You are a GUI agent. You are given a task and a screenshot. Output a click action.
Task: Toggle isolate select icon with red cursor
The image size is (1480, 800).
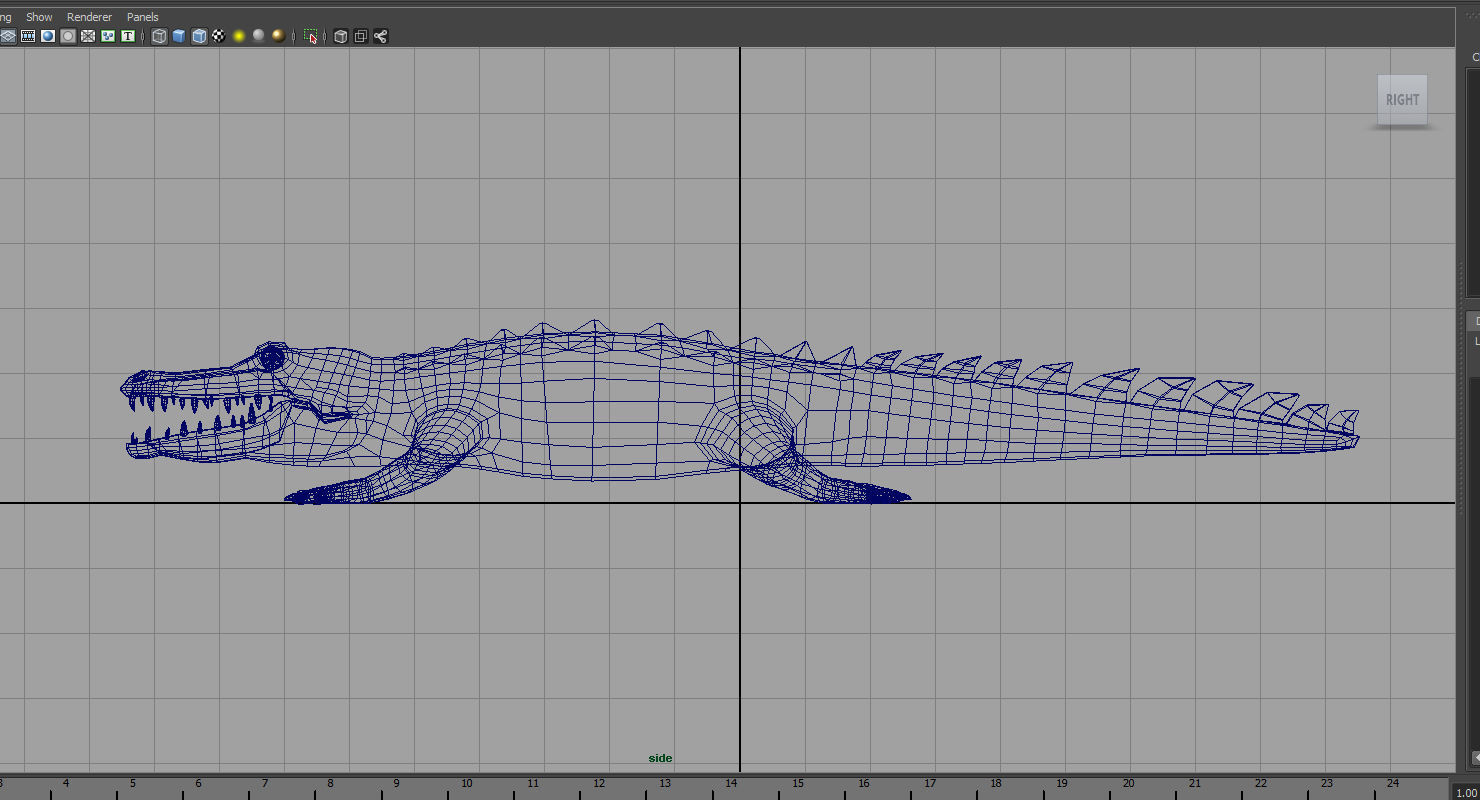tap(311, 36)
